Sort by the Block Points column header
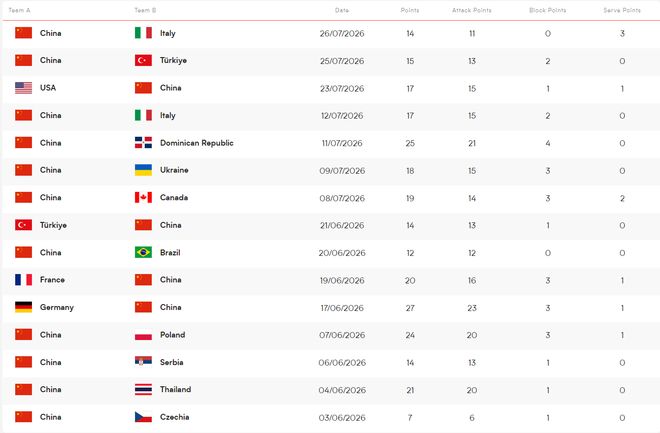660x433 pixels. coord(547,10)
